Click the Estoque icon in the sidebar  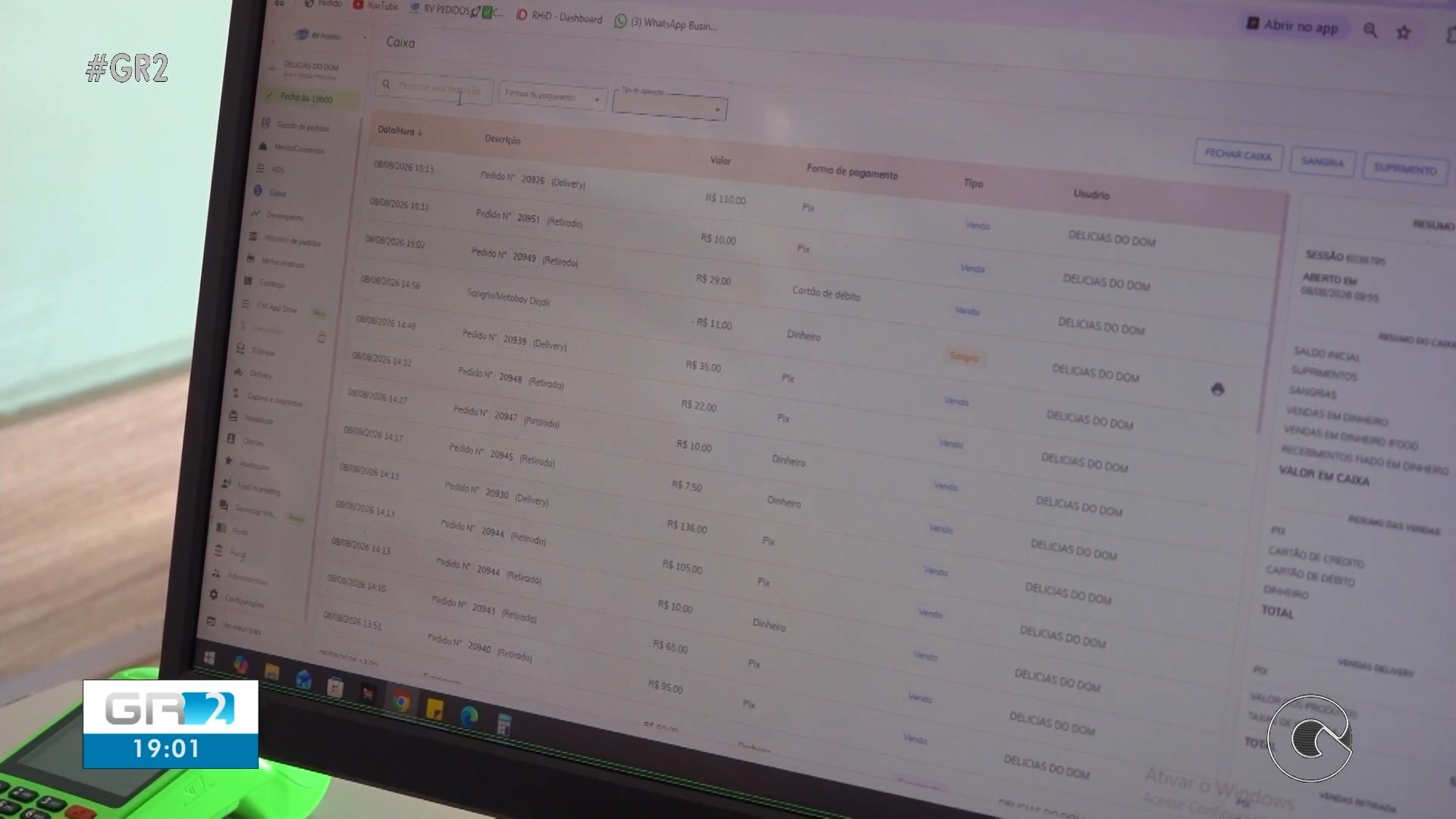[240, 348]
